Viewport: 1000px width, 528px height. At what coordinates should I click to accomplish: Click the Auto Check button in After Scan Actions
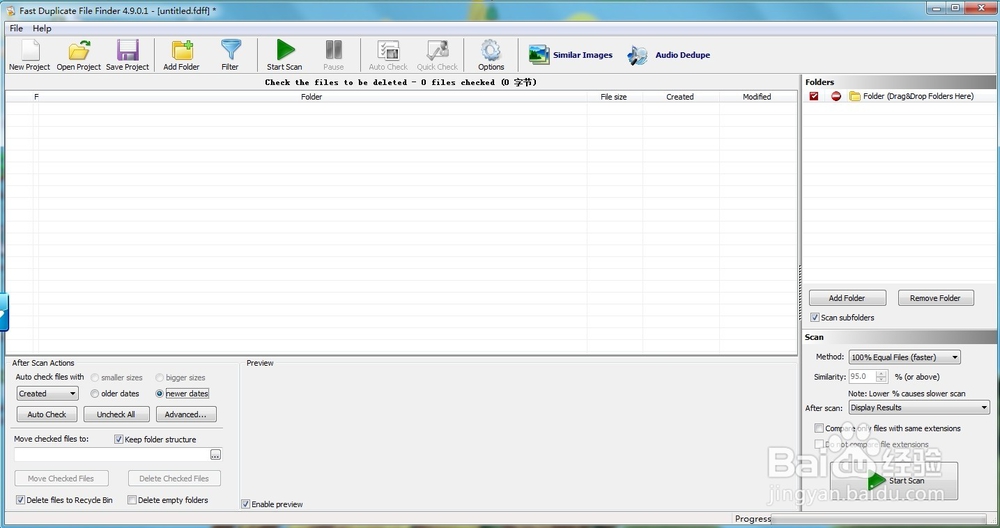coord(47,414)
